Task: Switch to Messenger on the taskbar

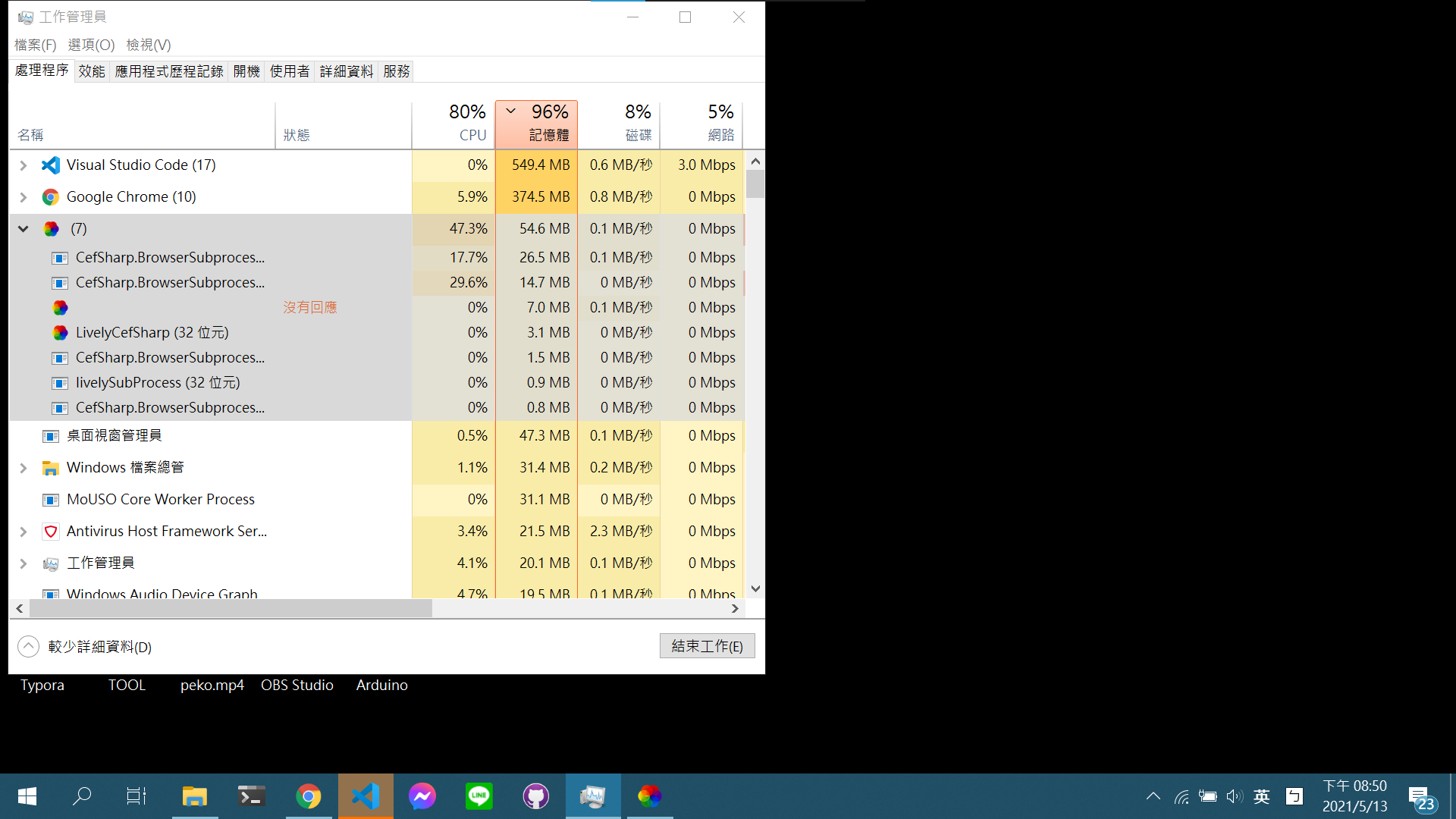Action: pyautogui.click(x=422, y=796)
